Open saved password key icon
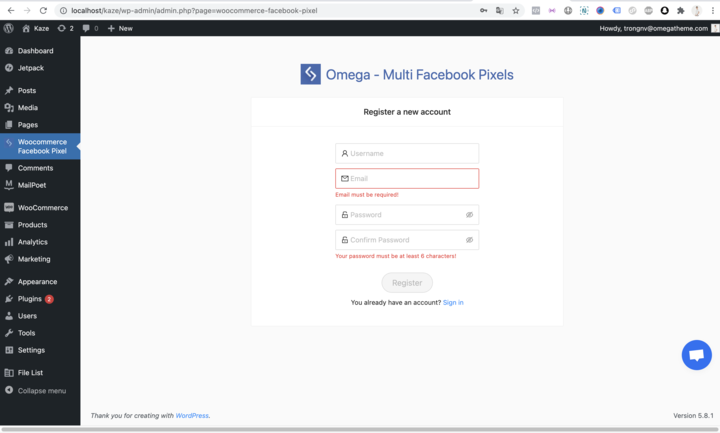720x433 pixels. 484,10
